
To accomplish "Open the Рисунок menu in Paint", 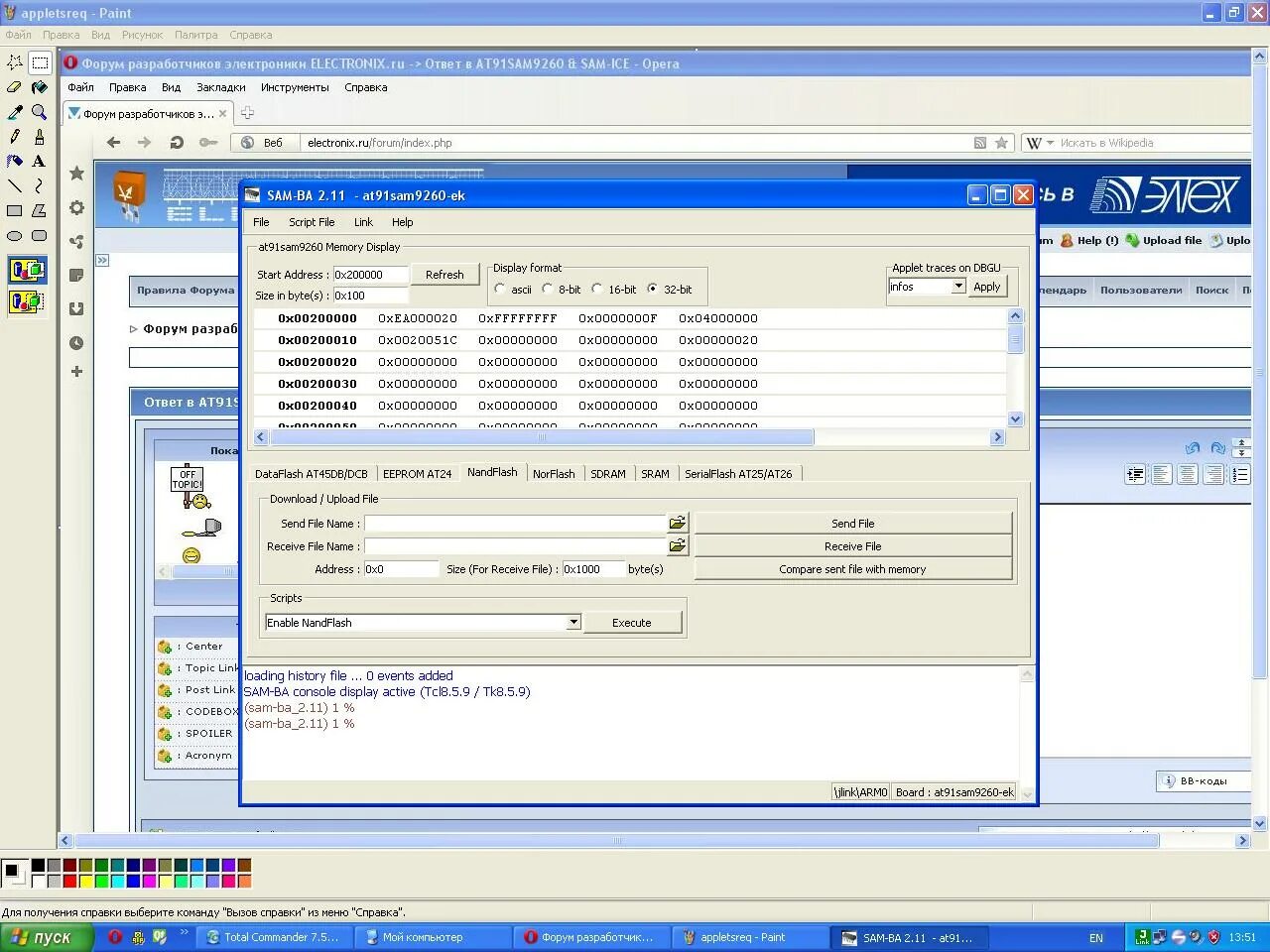I will tap(142, 35).
